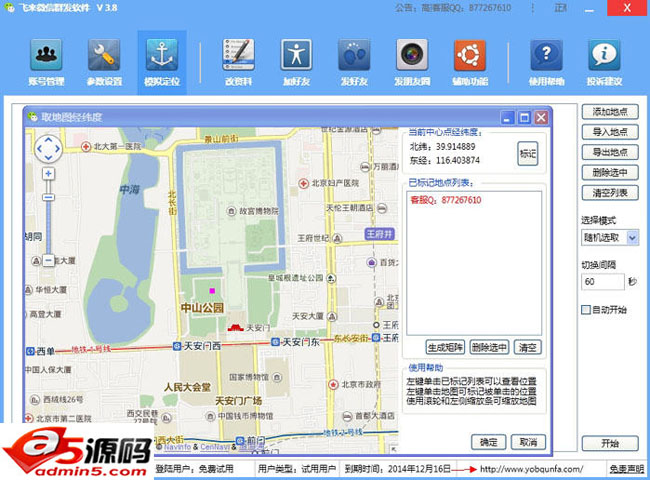This screenshot has width=650, height=480.
Task: Confirm with 确定 button
Action: point(488,442)
